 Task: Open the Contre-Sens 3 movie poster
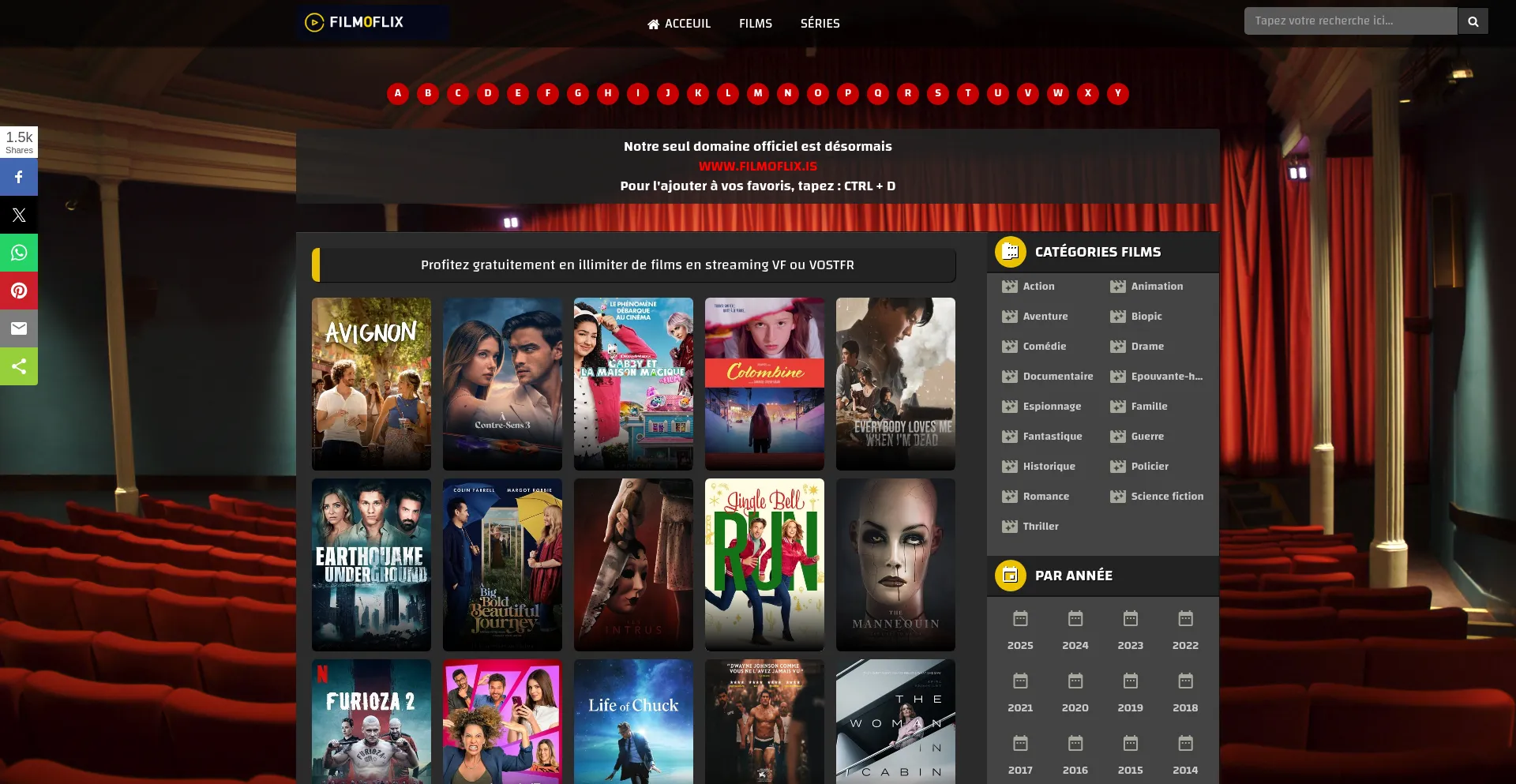502,384
